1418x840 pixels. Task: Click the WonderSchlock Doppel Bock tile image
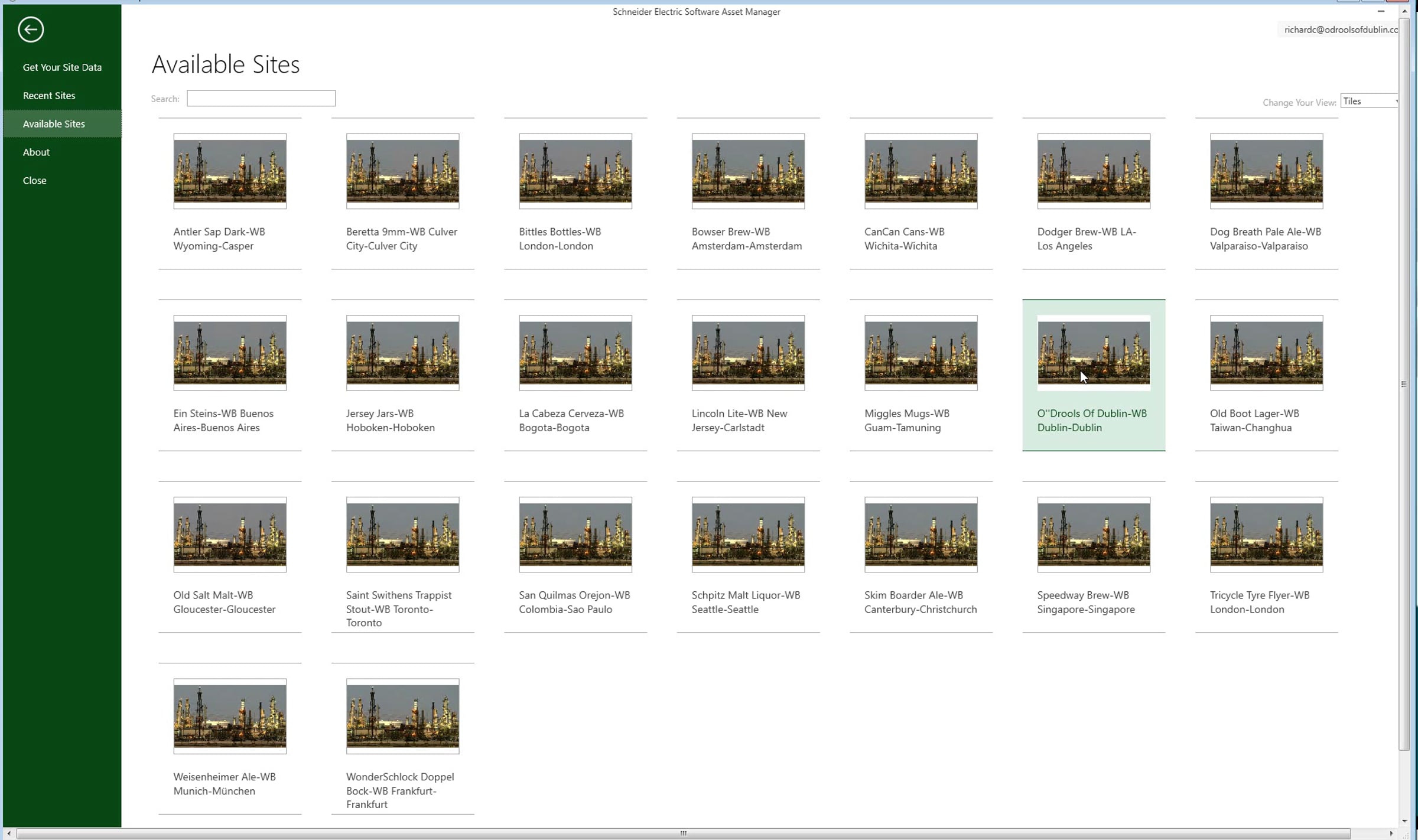[x=402, y=716]
